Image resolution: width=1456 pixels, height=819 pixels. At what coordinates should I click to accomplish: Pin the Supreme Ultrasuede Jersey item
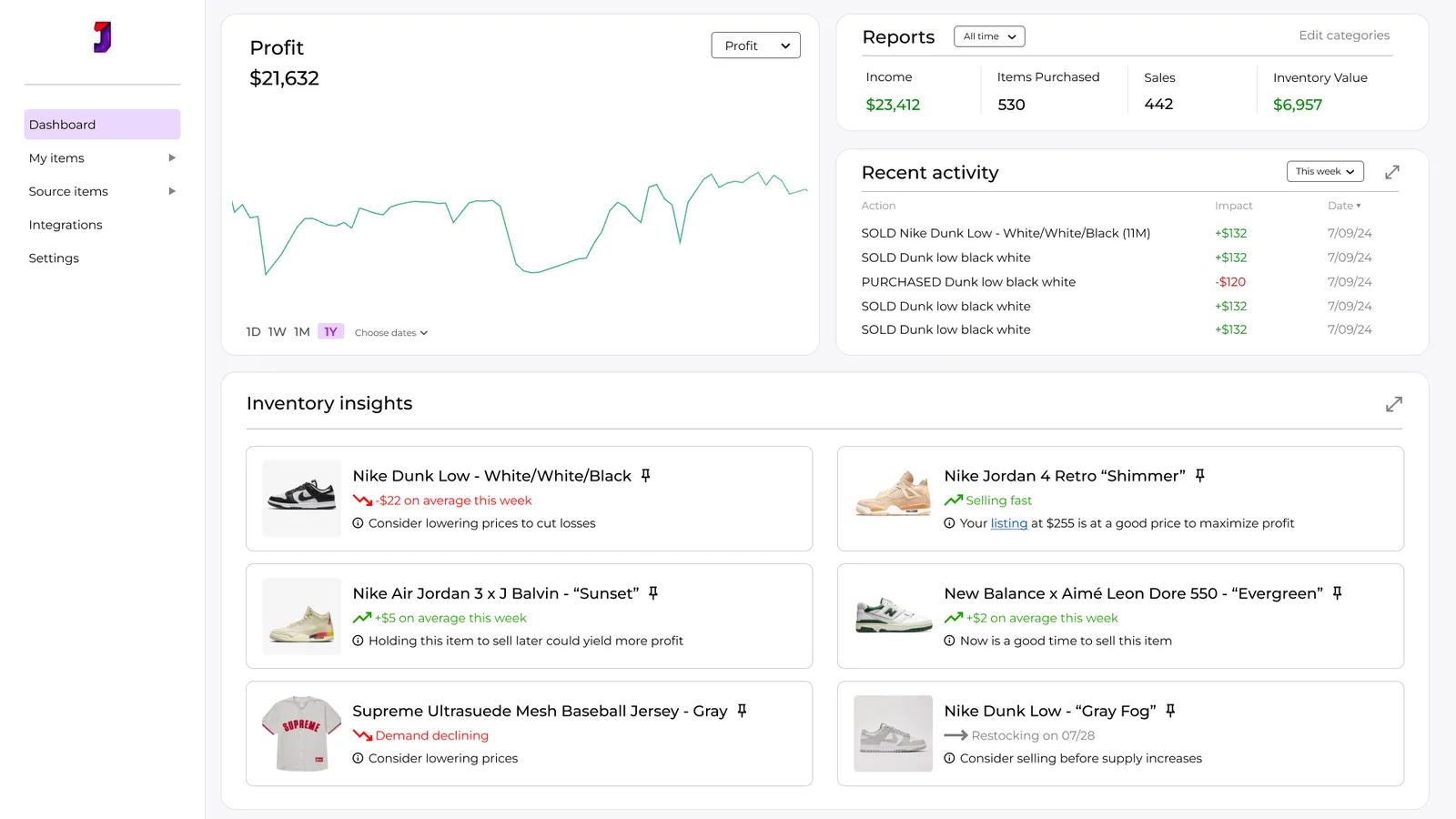(742, 710)
